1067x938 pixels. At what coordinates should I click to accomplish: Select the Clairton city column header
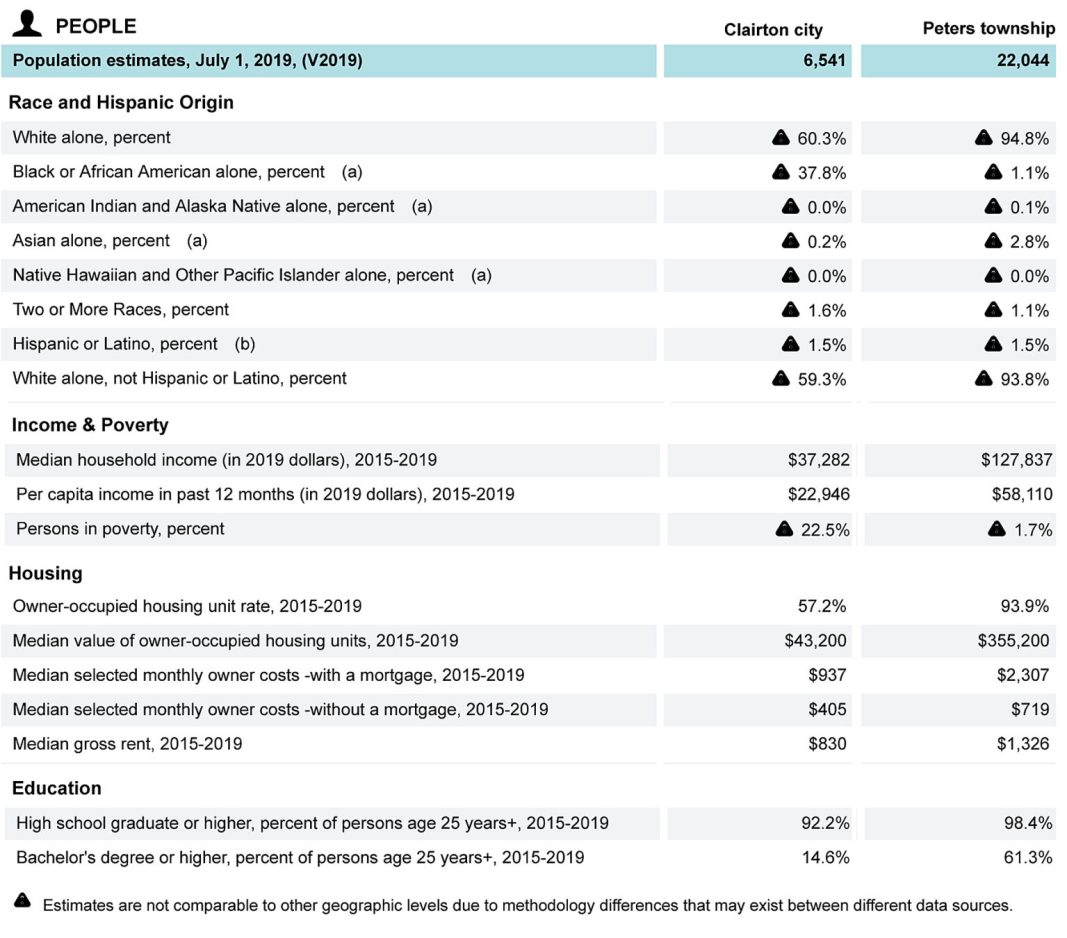pos(773,30)
